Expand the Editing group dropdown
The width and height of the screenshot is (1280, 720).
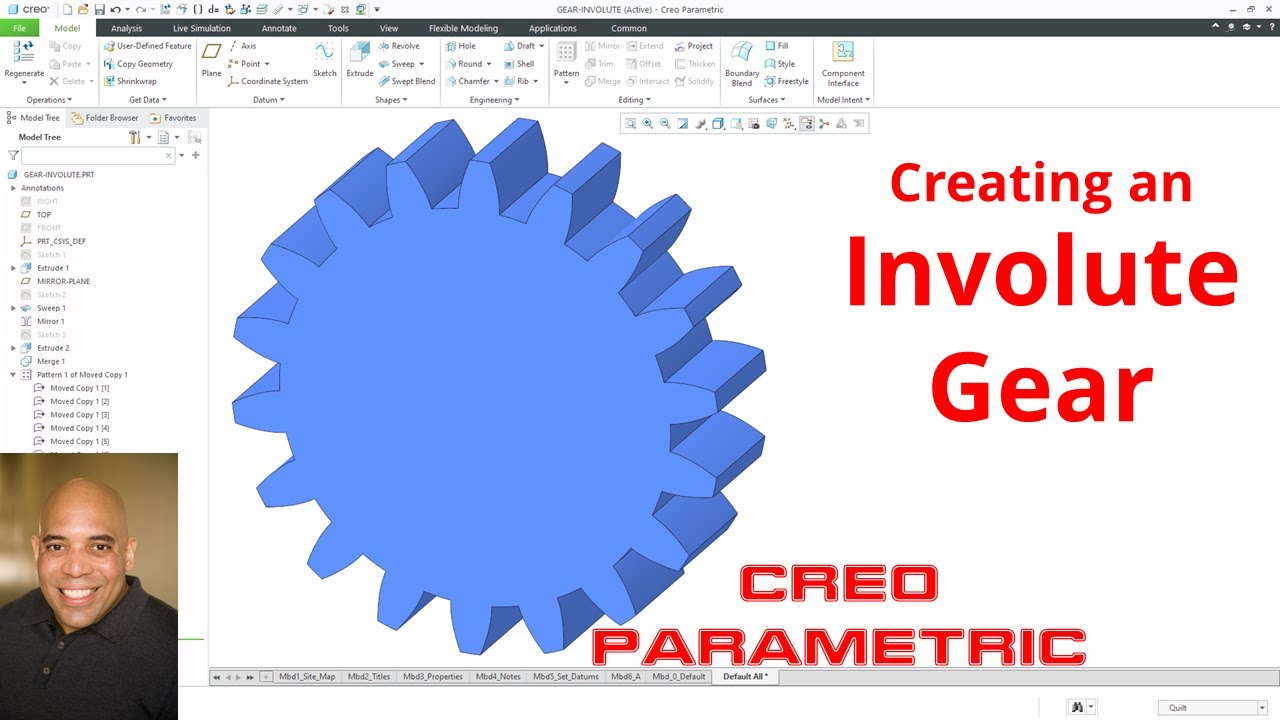pos(634,100)
